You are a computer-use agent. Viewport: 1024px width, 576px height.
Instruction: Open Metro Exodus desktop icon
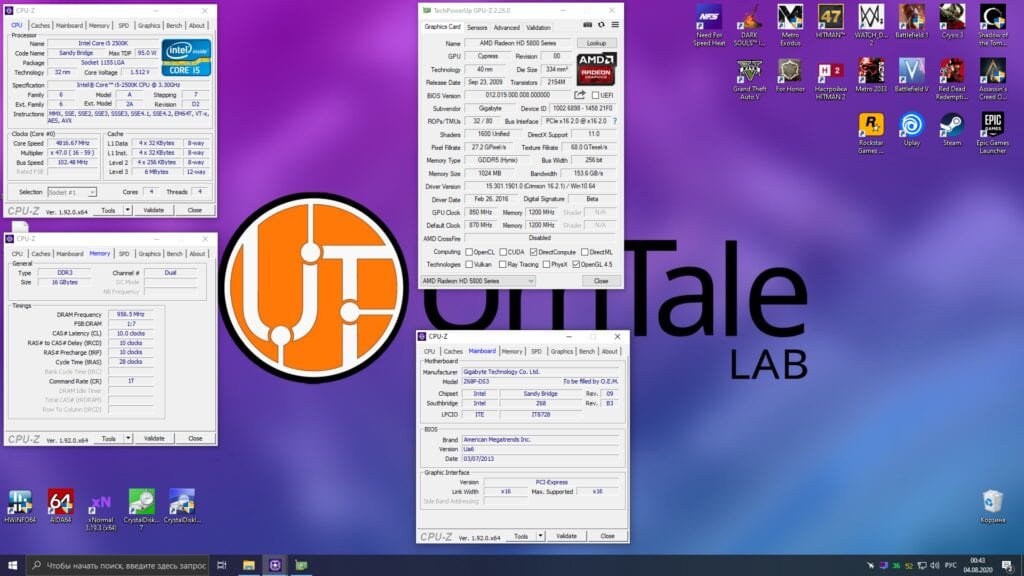click(x=790, y=25)
